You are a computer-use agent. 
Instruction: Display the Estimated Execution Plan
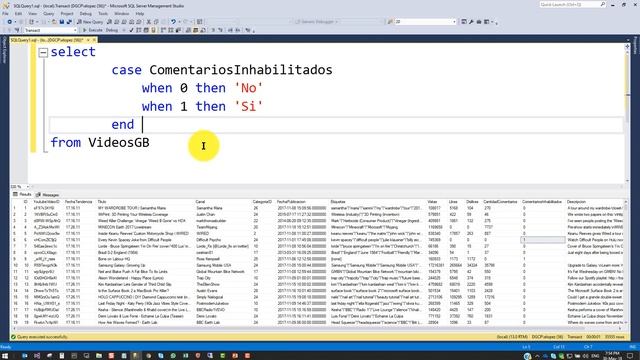(x=138, y=30)
